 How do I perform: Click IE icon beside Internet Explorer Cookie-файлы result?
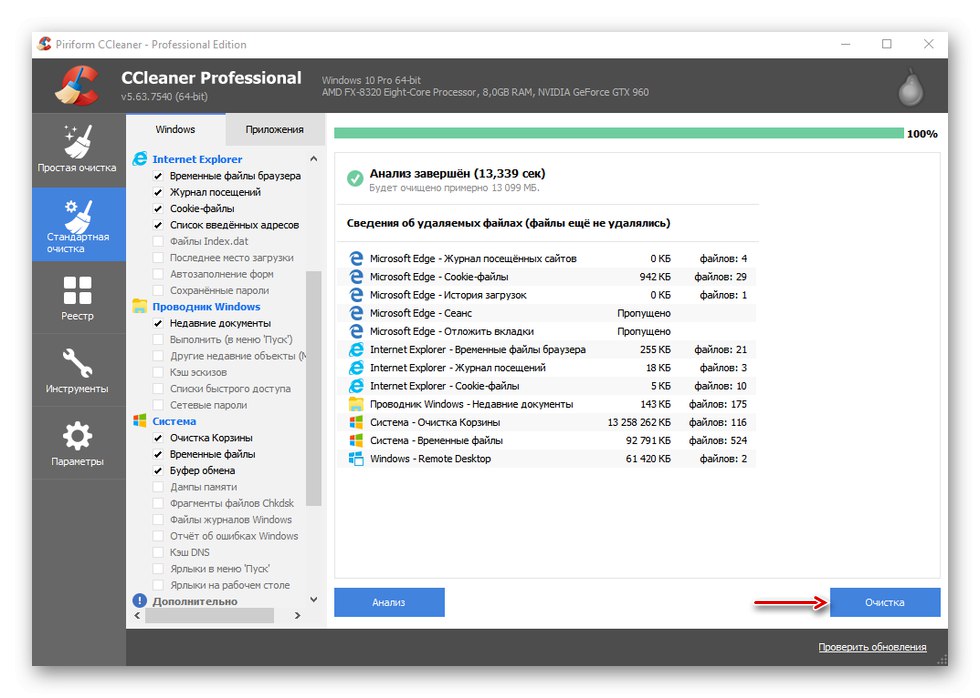(356, 386)
